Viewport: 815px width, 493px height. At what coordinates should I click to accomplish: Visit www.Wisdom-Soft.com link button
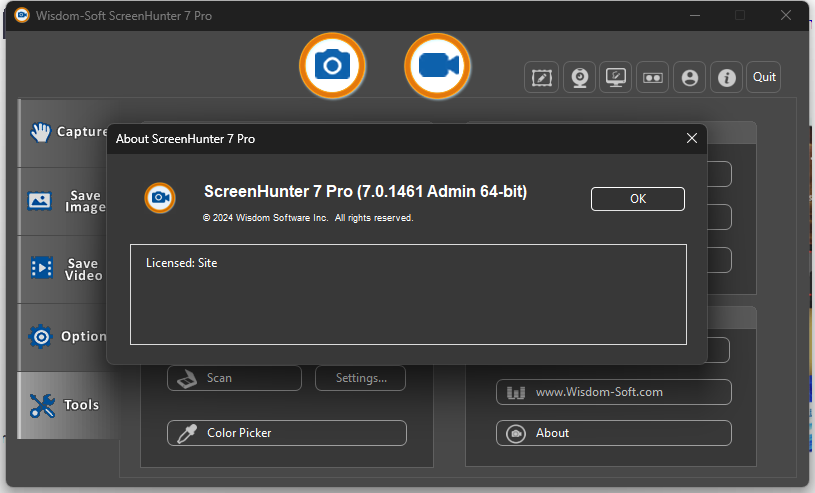614,392
